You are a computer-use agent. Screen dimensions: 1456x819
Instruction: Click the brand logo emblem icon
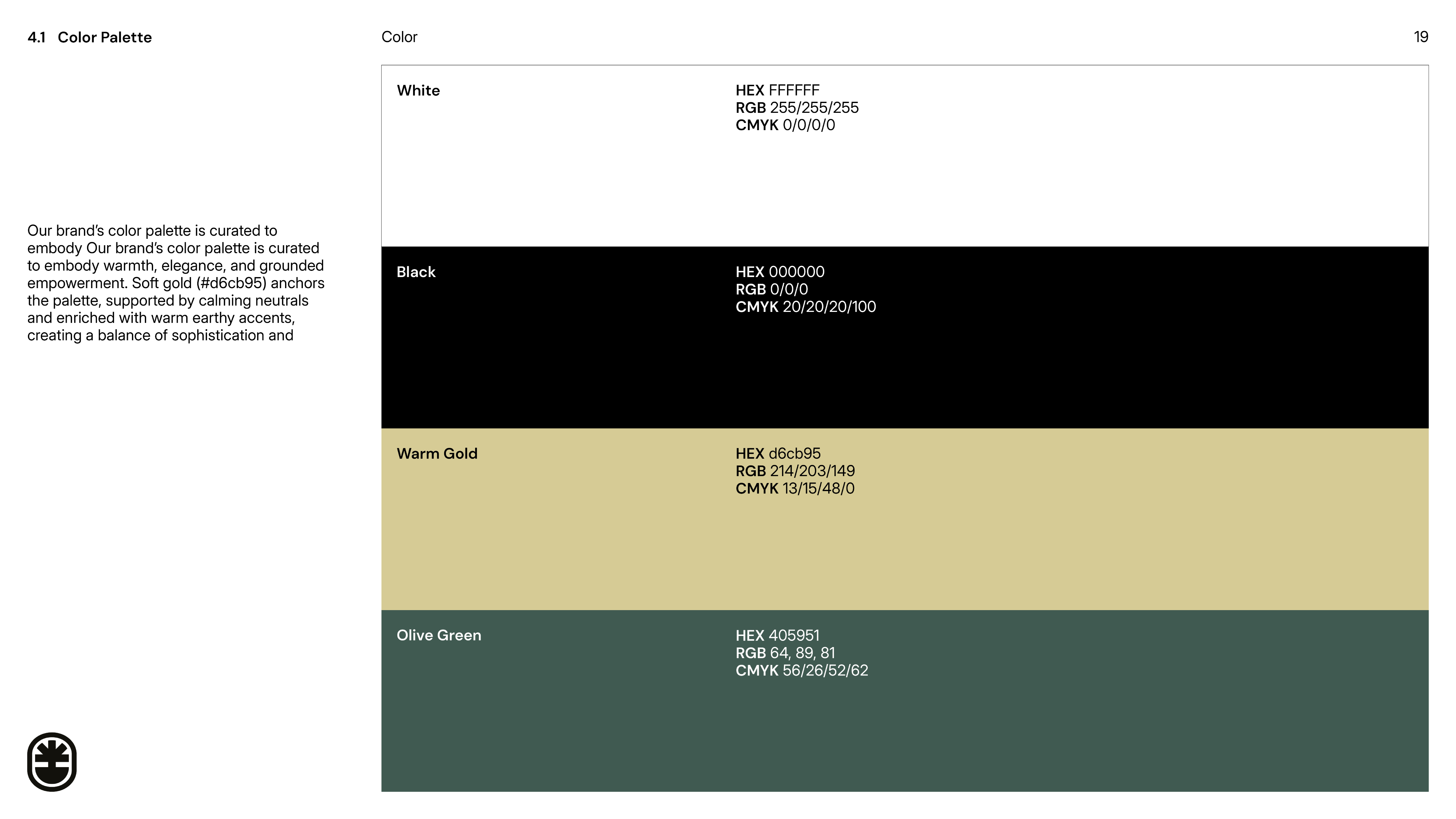pos(52,761)
